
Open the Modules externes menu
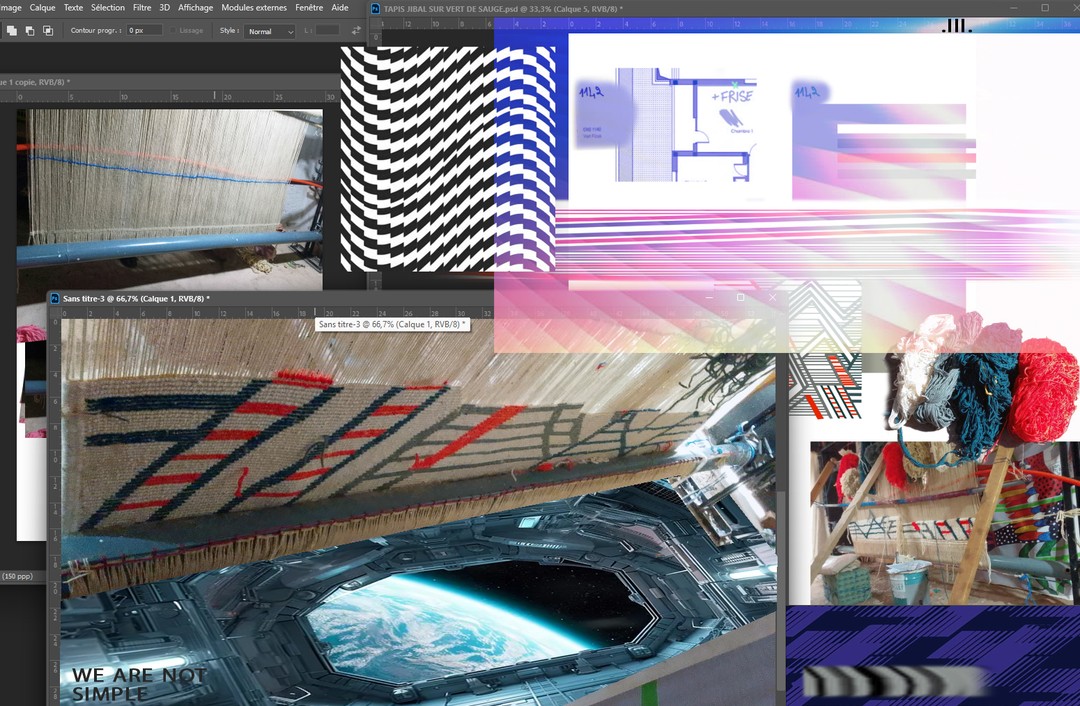pos(254,8)
